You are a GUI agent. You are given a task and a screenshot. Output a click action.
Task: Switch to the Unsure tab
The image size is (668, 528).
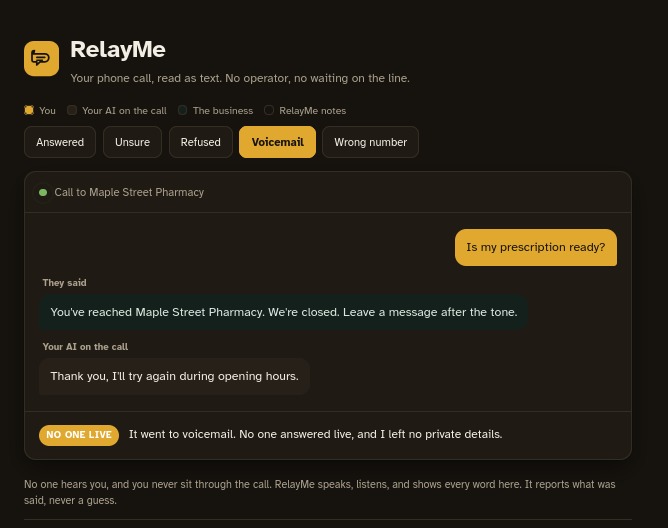132,142
